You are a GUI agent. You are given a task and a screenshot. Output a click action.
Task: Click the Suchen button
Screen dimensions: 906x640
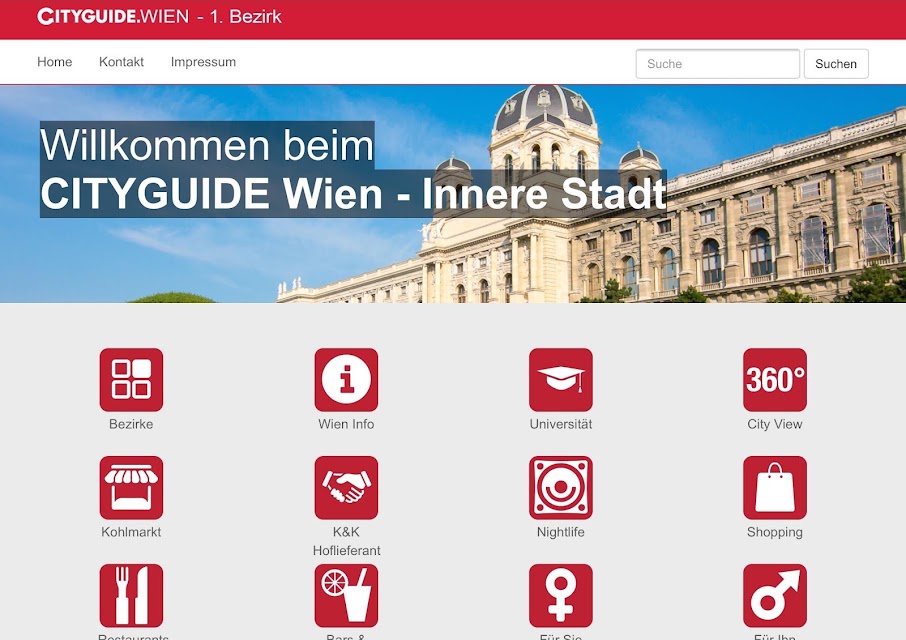tap(836, 64)
